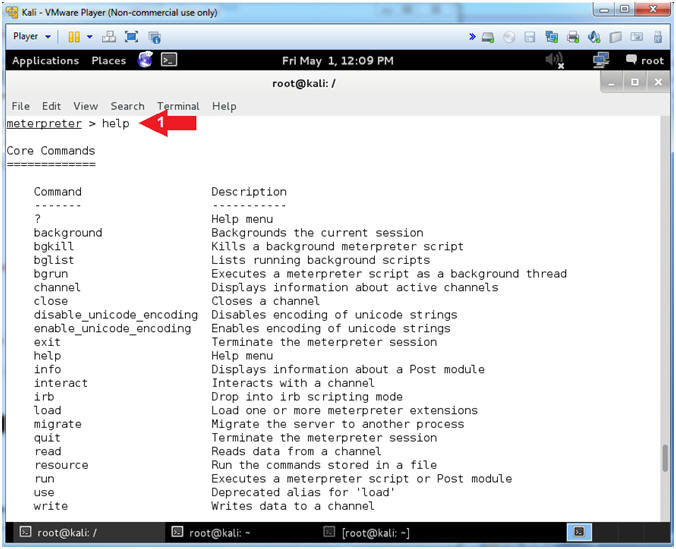Click the USB device icon in VMware toolbar

pos(657,38)
